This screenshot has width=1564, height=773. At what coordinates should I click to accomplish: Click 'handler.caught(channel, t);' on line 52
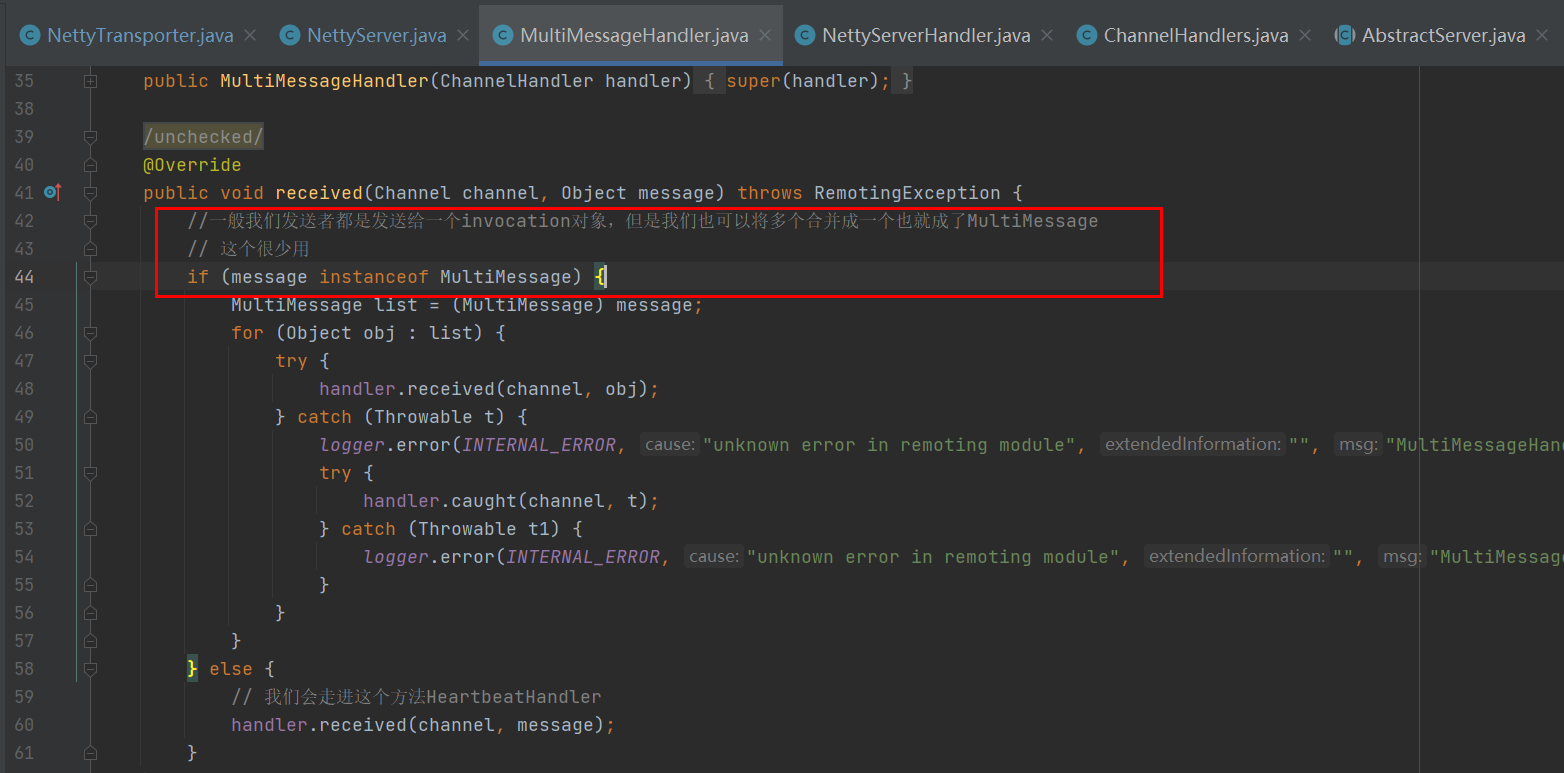[x=511, y=501]
